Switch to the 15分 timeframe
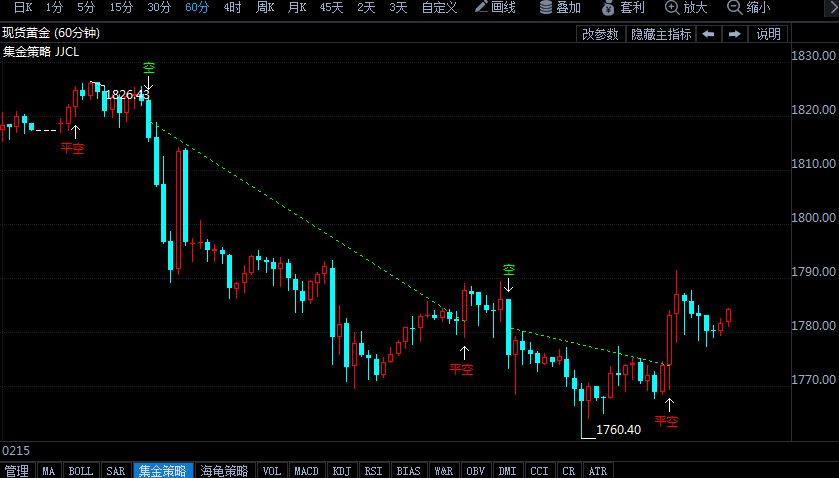The image size is (839, 478). click(x=121, y=7)
